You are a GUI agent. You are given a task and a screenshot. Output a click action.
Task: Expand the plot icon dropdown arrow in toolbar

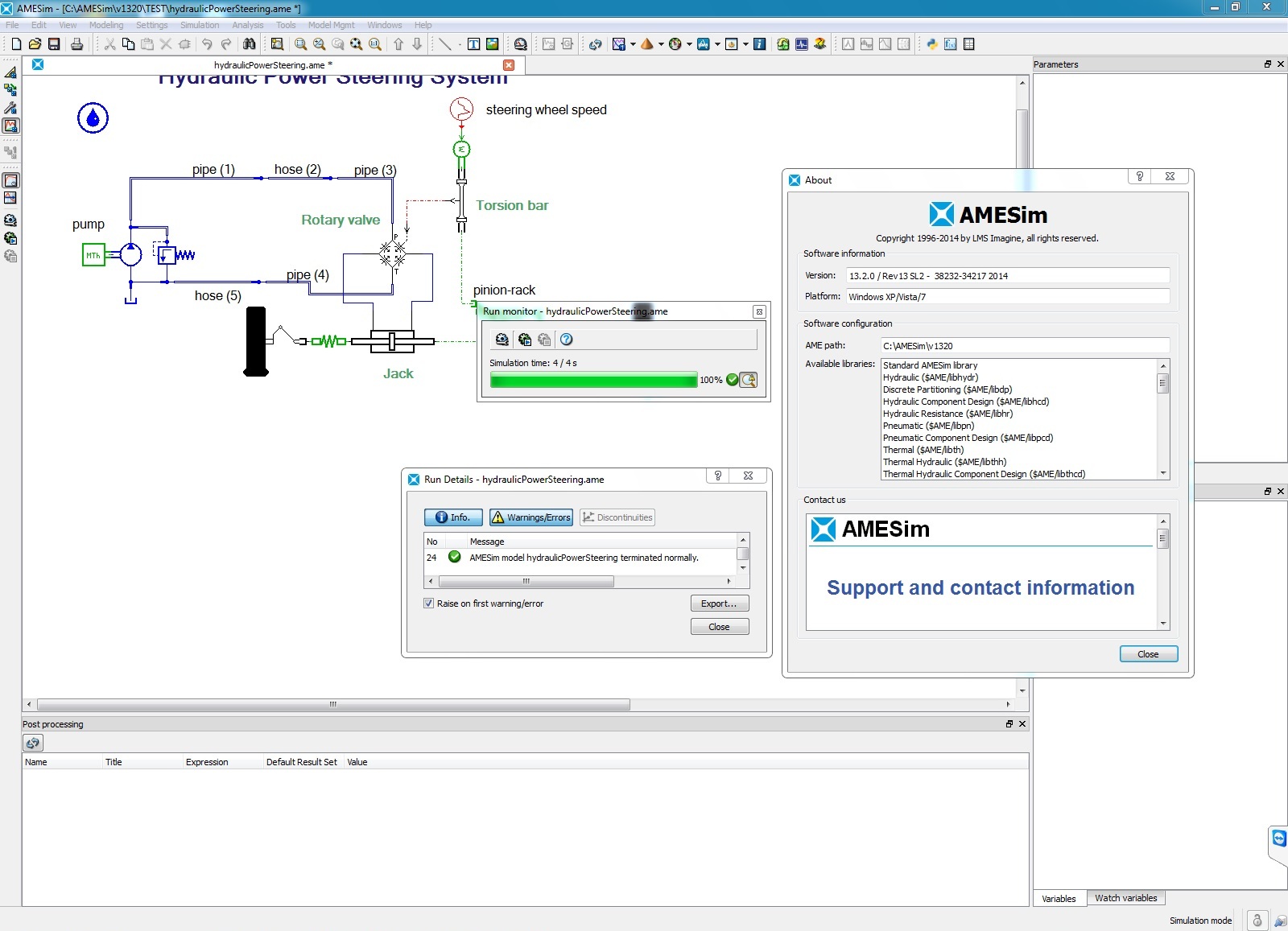(633, 44)
